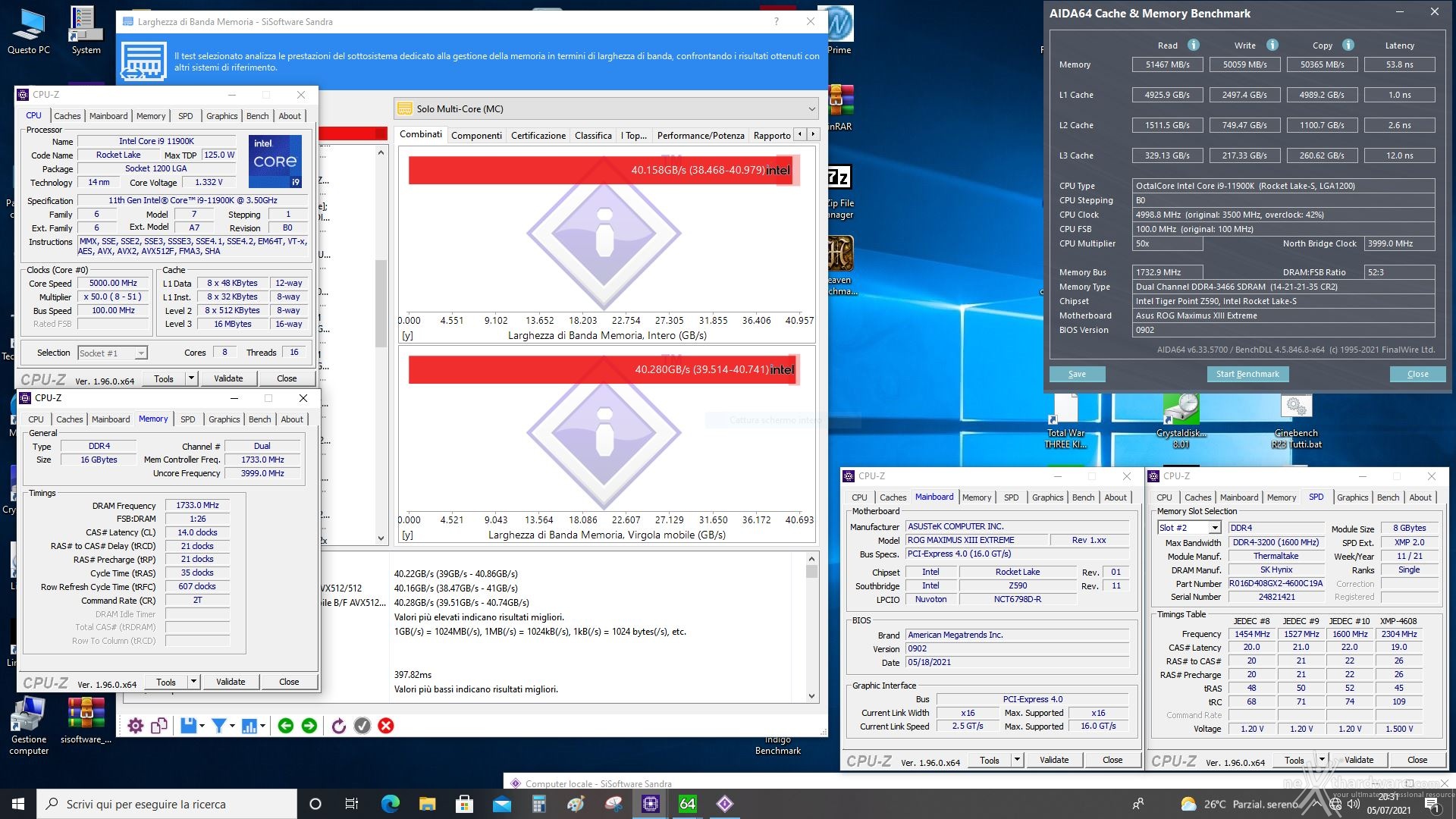The height and width of the screenshot is (819, 1456).
Task: Go forward with green right arrow
Action: tap(309, 726)
